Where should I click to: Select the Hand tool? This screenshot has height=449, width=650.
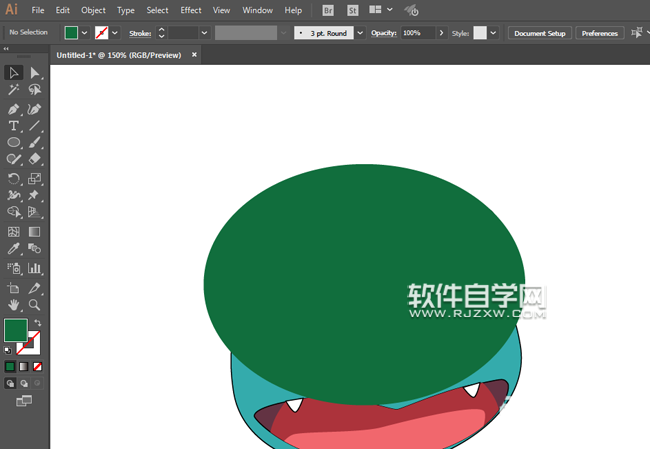[x=14, y=304]
